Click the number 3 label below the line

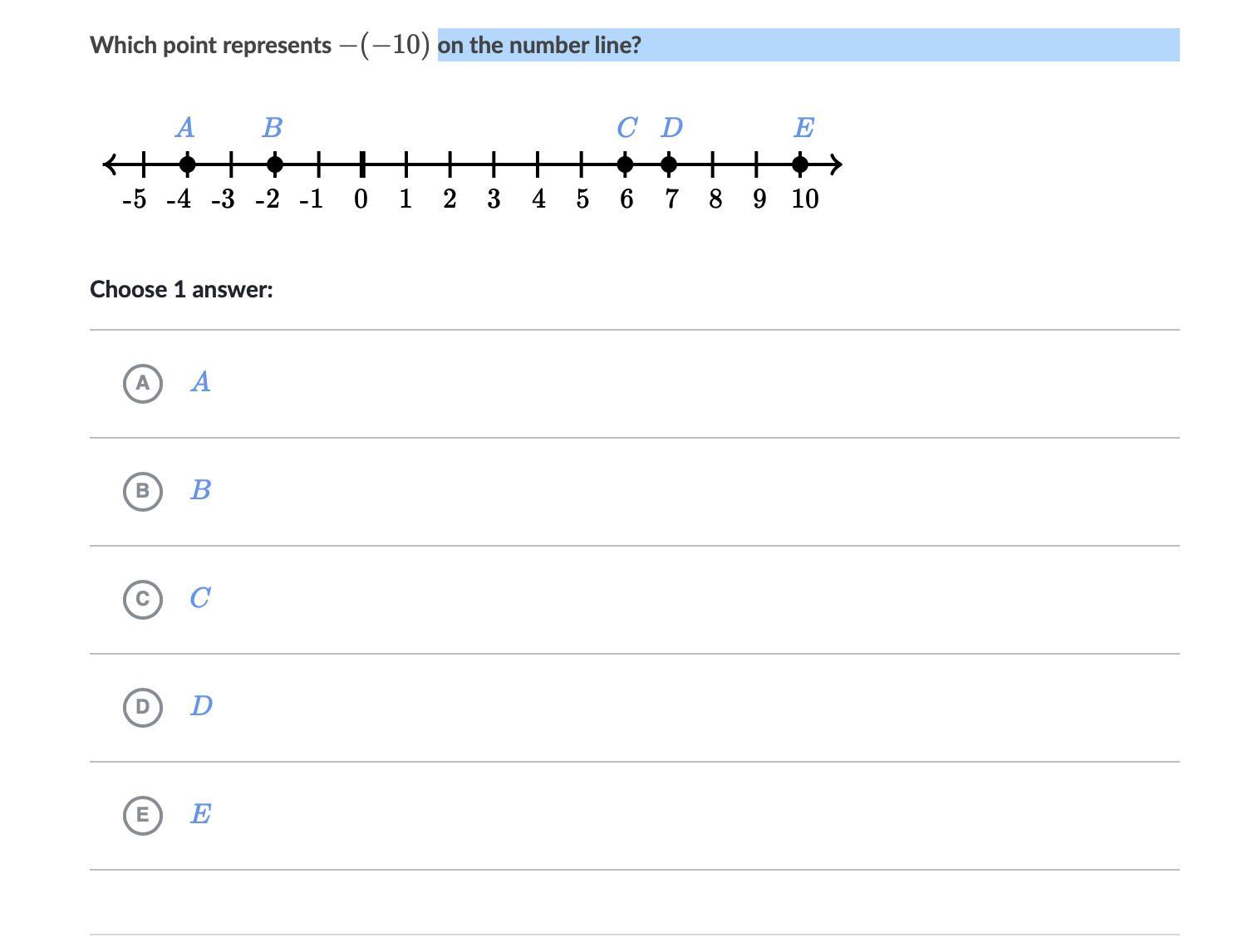494,199
